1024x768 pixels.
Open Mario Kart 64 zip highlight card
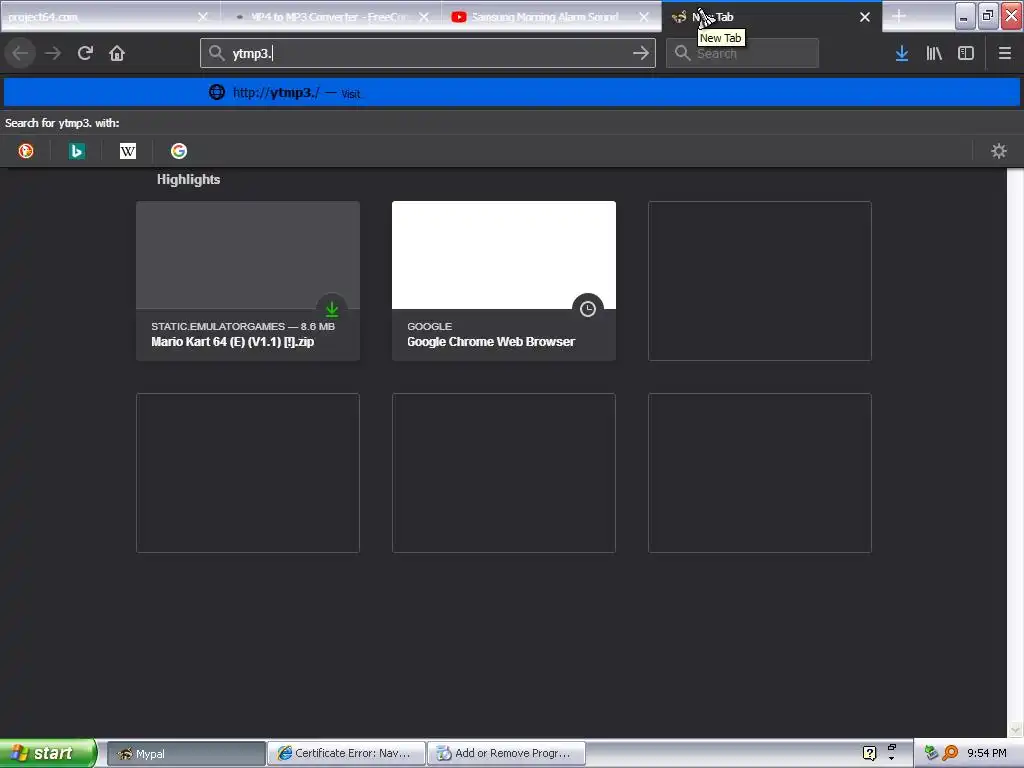click(x=248, y=281)
